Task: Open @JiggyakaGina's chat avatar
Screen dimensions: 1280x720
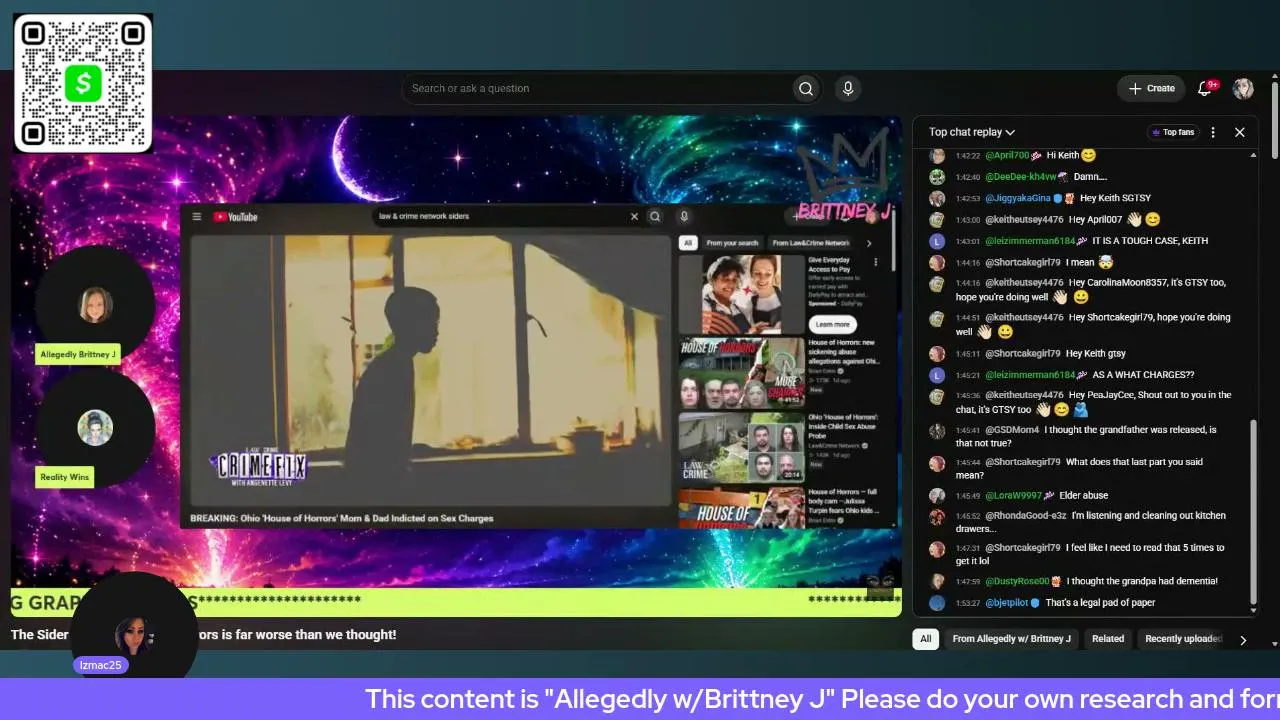Action: (937, 198)
